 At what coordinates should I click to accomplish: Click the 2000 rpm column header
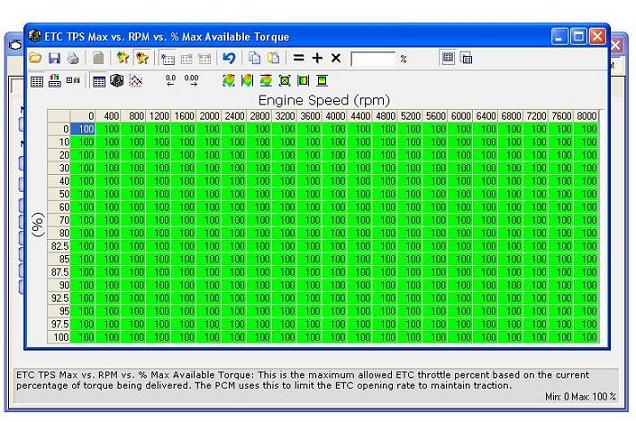(x=209, y=116)
